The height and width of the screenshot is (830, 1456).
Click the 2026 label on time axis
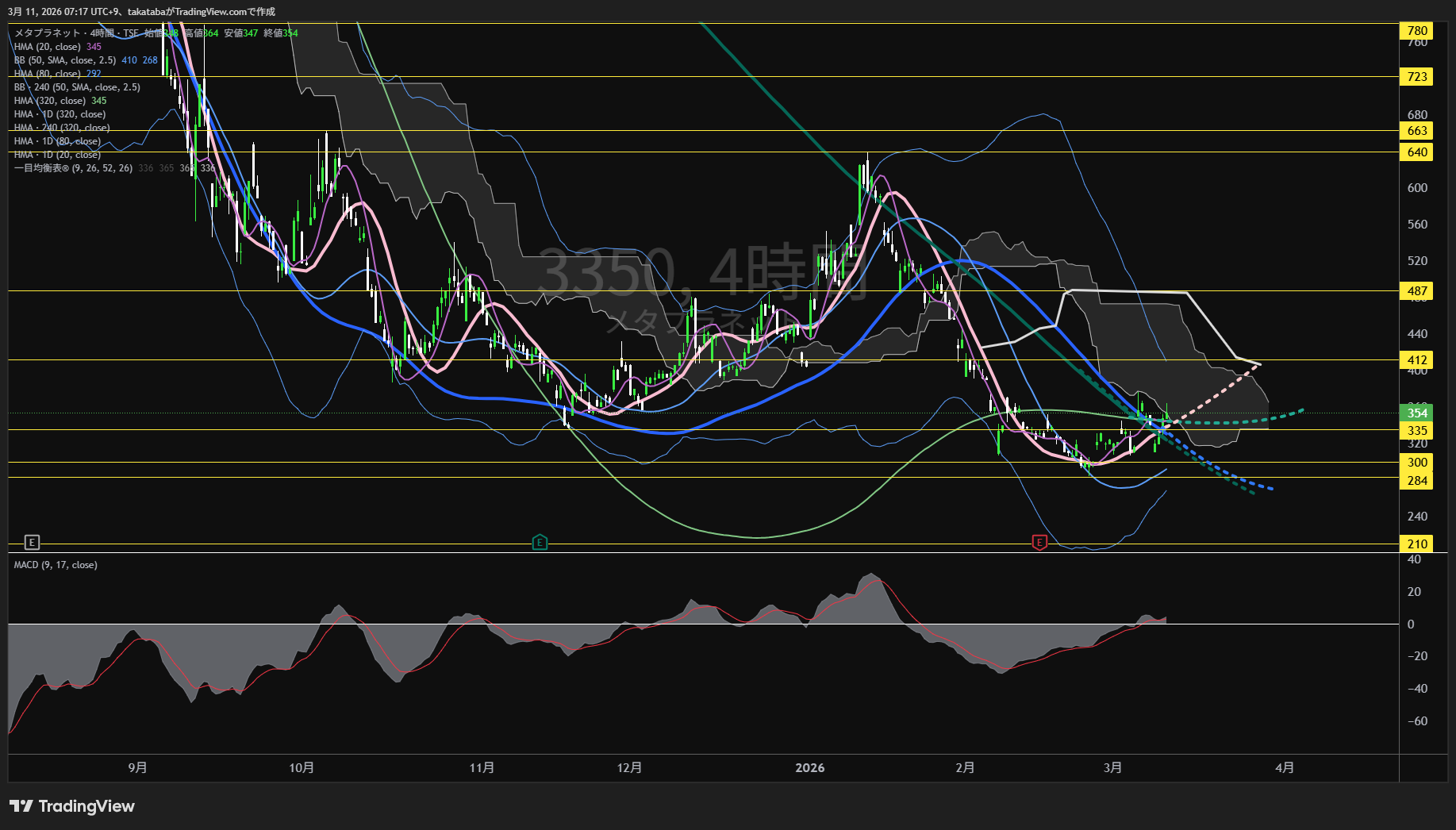[809, 768]
